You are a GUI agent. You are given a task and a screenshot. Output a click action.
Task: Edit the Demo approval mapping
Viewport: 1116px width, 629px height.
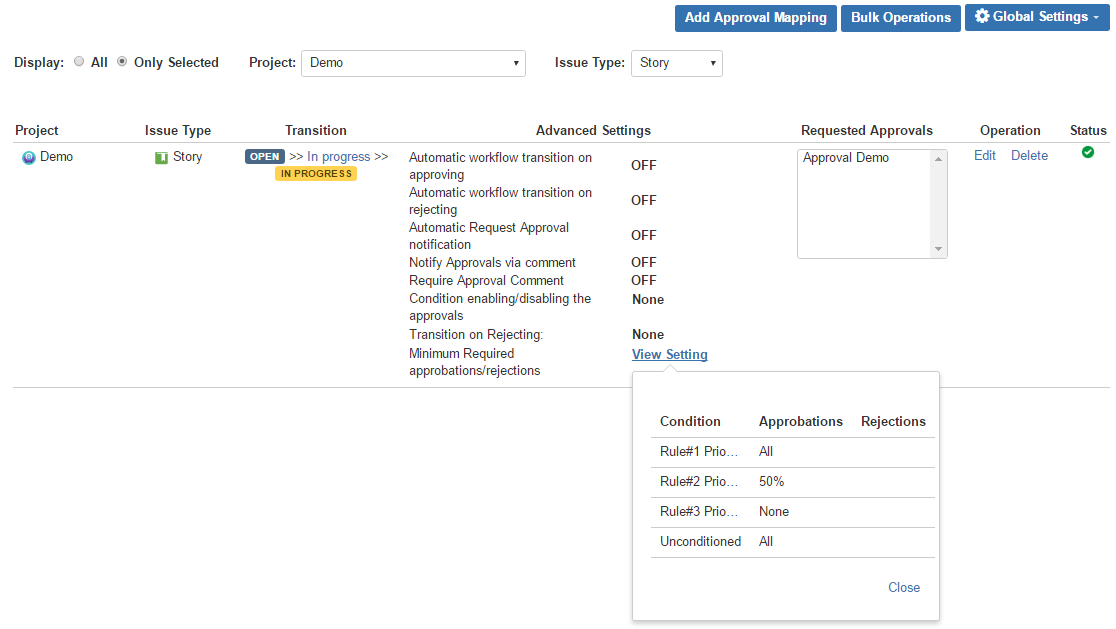tap(985, 156)
